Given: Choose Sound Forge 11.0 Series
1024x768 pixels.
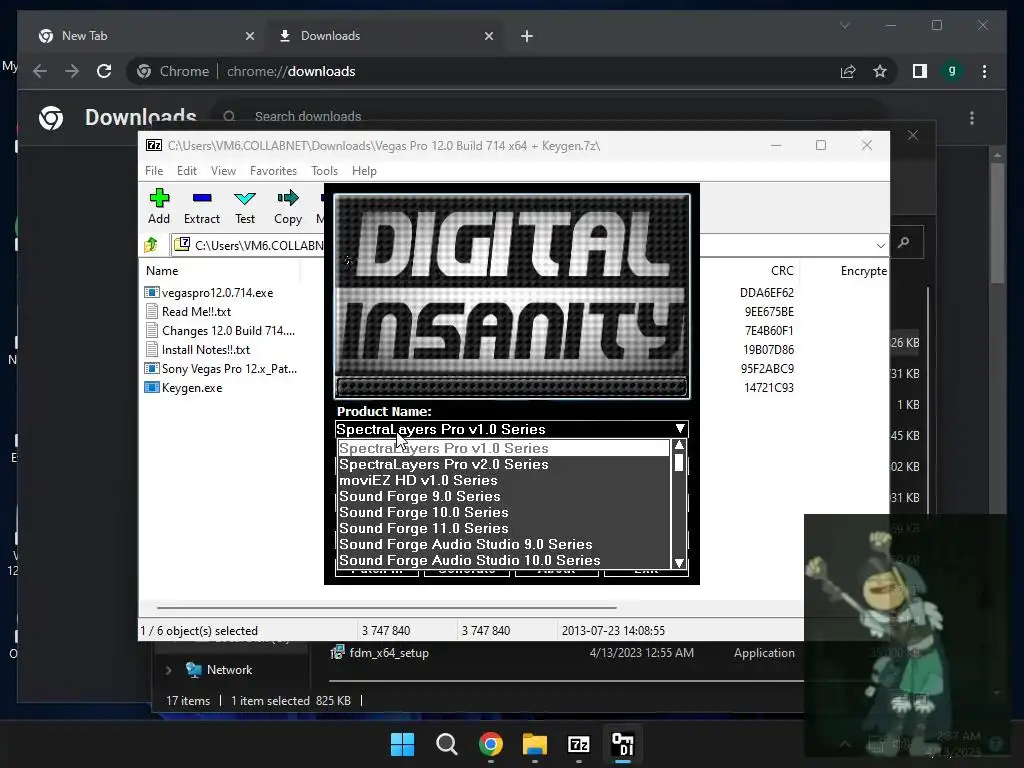Looking at the screenshot, I should pyautogui.click(x=504, y=528).
